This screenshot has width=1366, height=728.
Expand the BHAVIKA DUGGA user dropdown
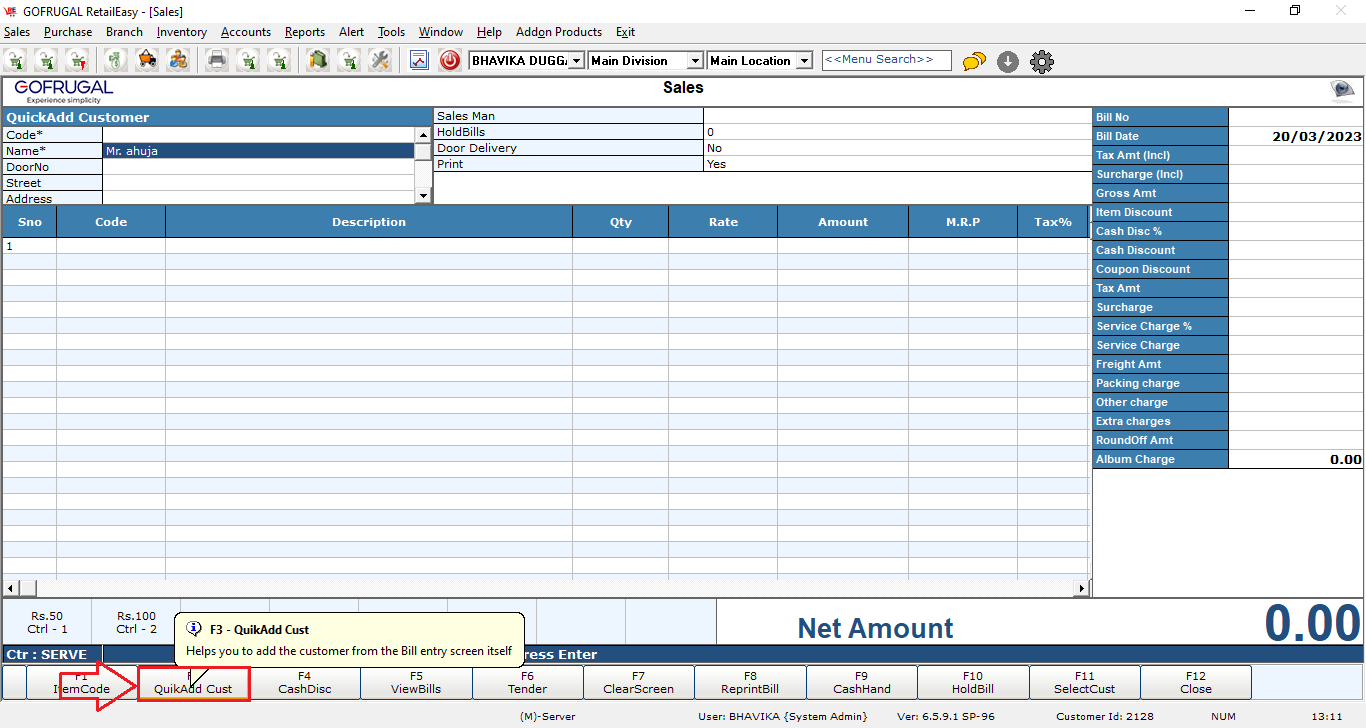point(577,61)
